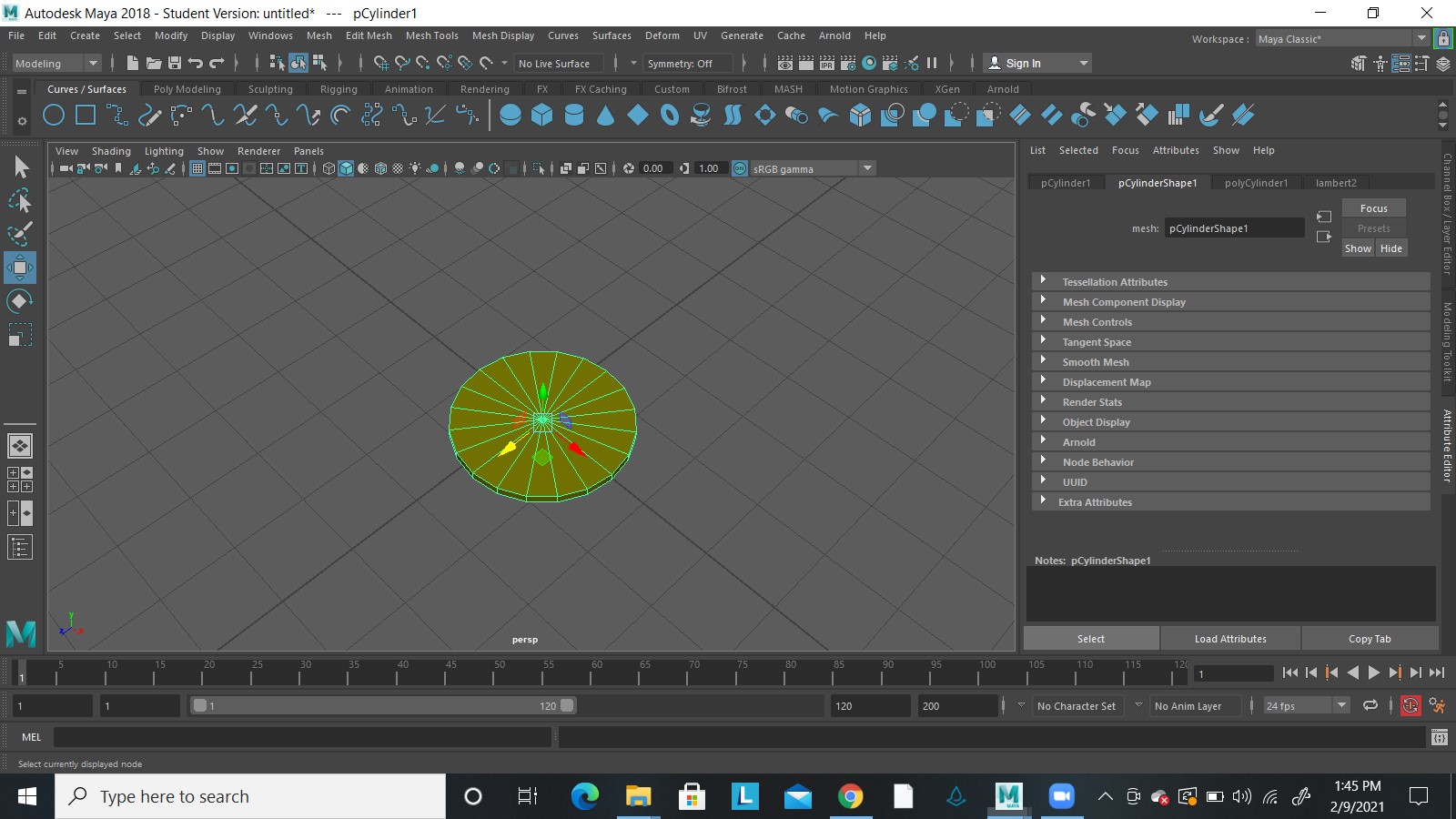This screenshot has height=819, width=1456.
Task: Create a NURBS cone from shelf
Action: pos(606,115)
